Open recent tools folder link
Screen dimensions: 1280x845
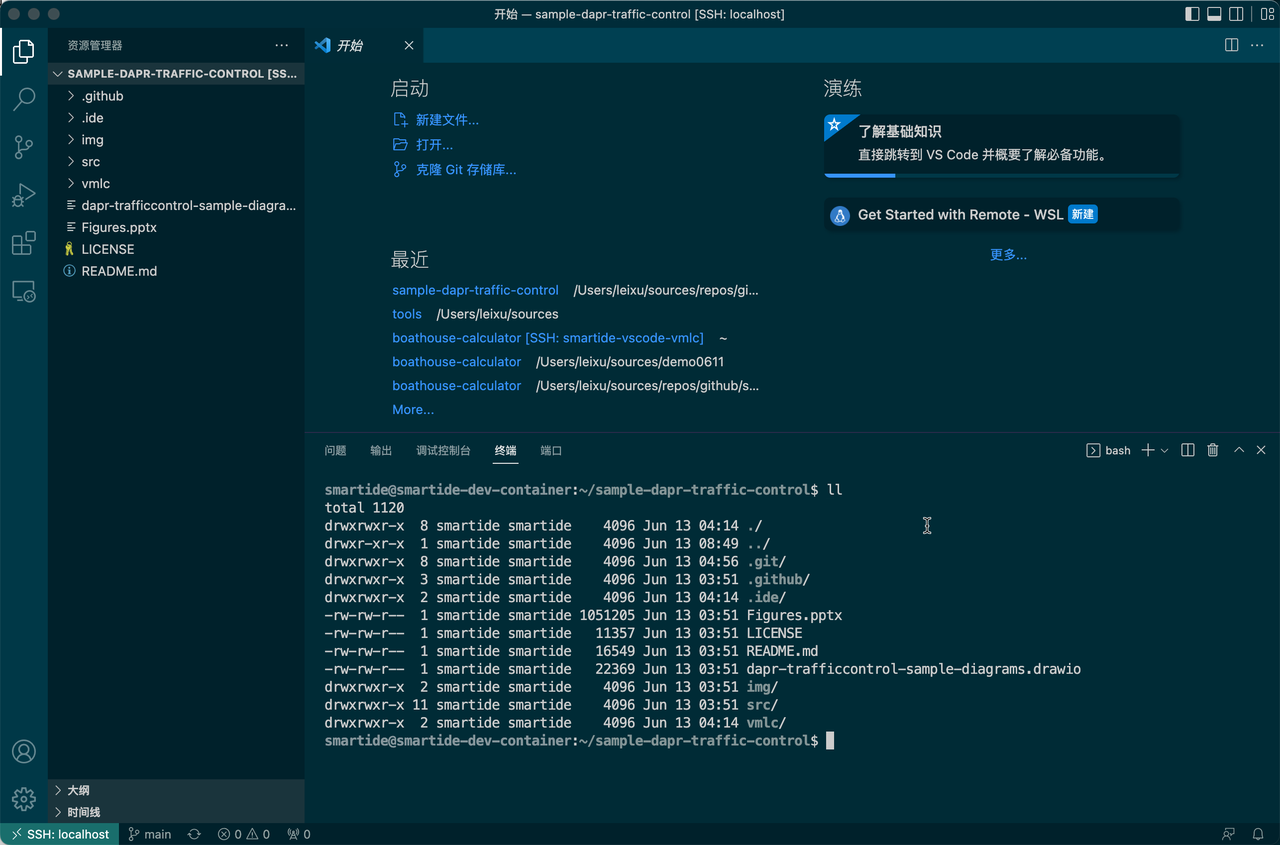407,314
